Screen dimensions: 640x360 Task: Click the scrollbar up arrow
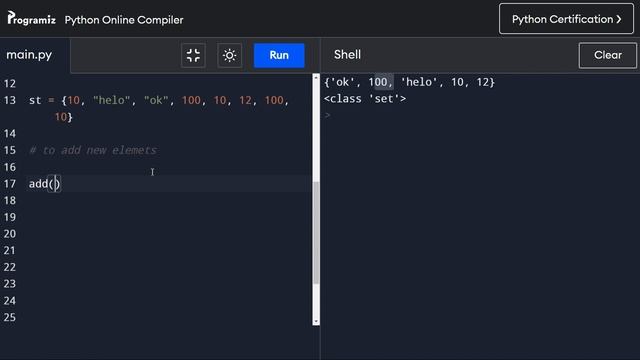pyautogui.click(x=316, y=78)
